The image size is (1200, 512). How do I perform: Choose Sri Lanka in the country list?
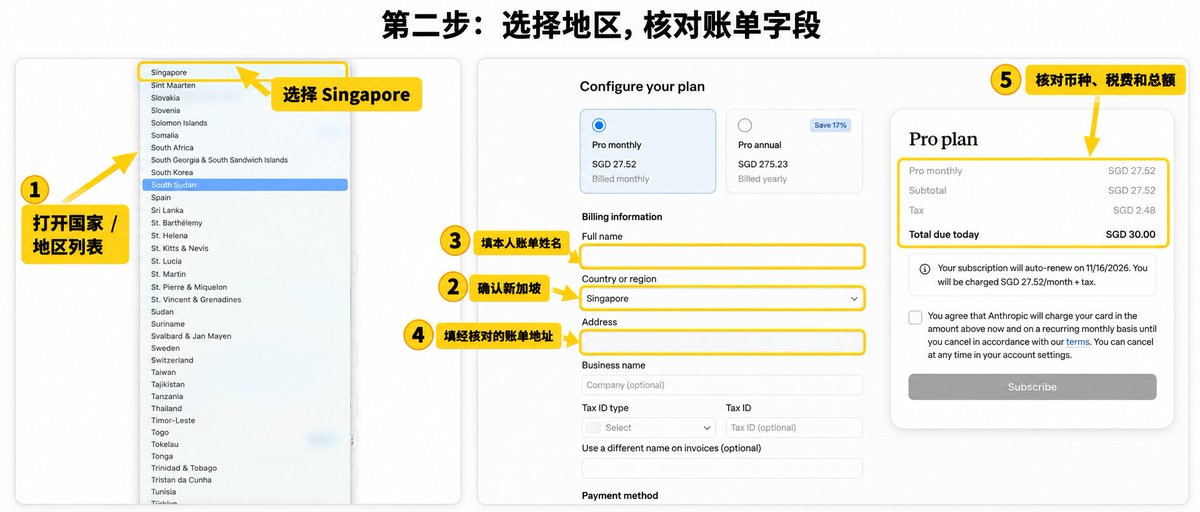[x=167, y=211]
